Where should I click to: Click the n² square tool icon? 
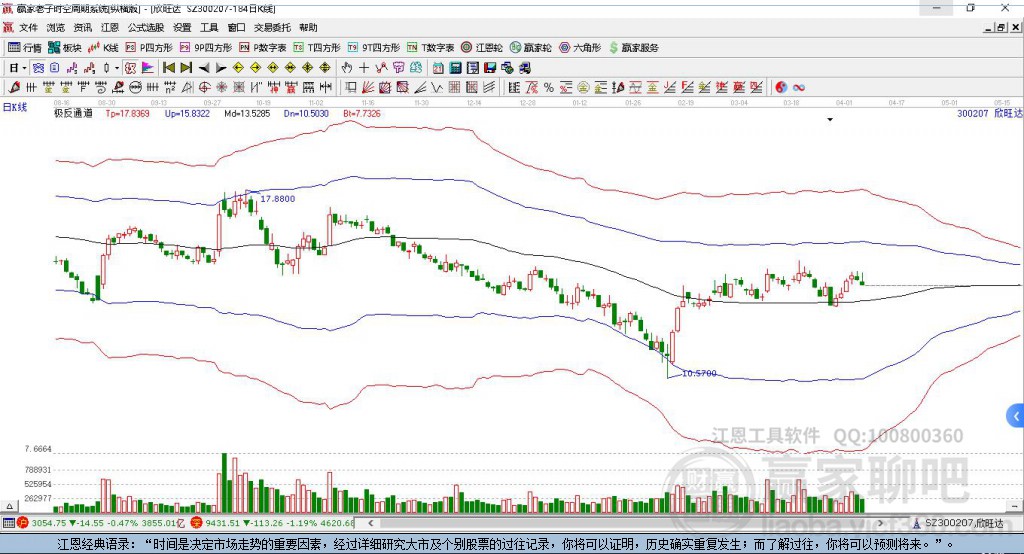170,87
